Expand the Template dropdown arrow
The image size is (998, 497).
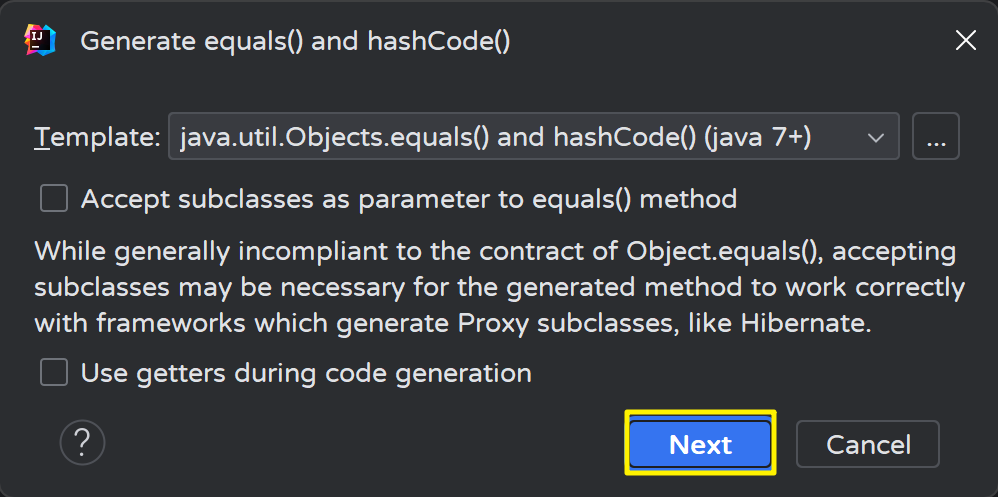[876, 138]
